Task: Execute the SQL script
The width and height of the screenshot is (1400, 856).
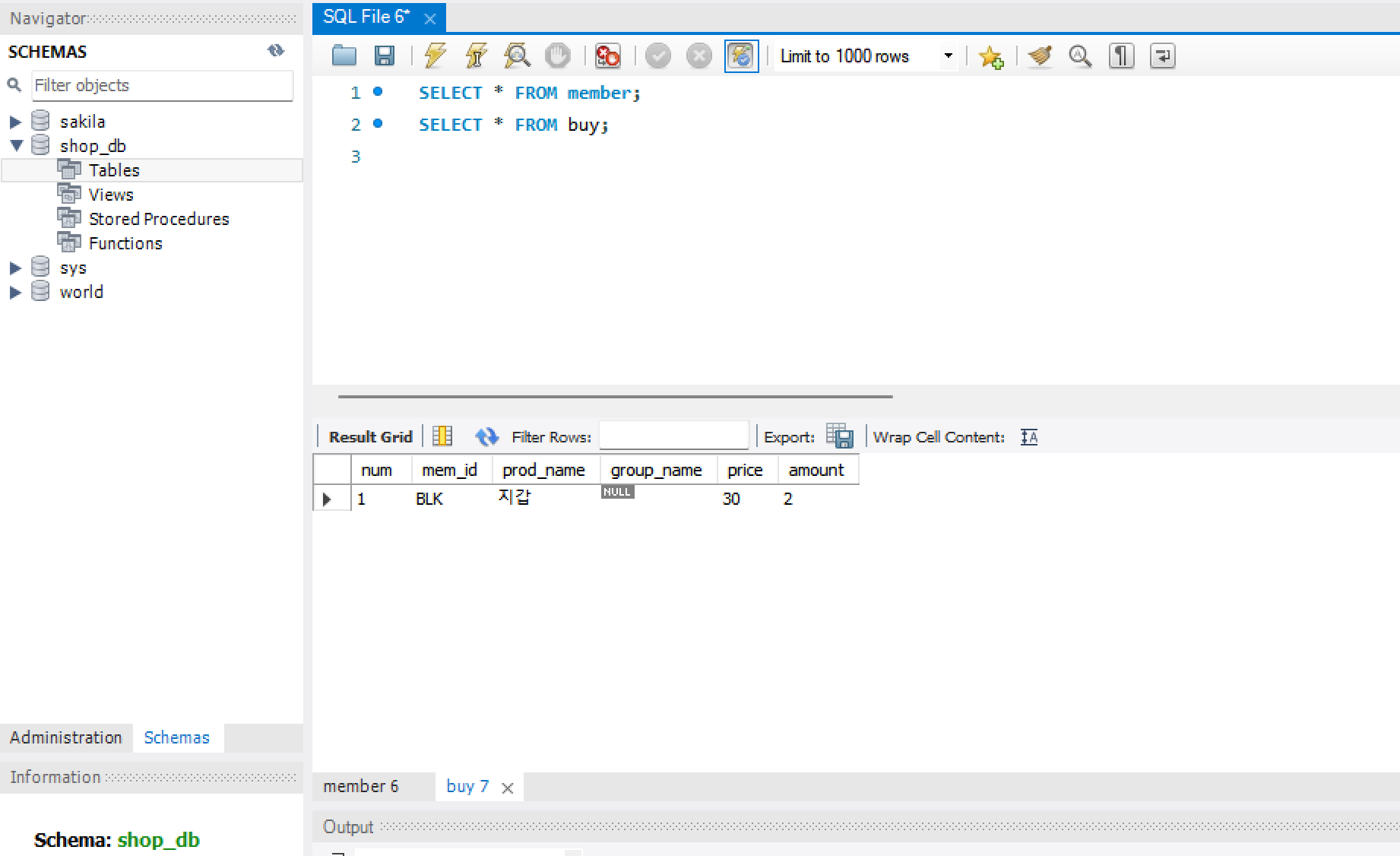Action: pos(434,55)
